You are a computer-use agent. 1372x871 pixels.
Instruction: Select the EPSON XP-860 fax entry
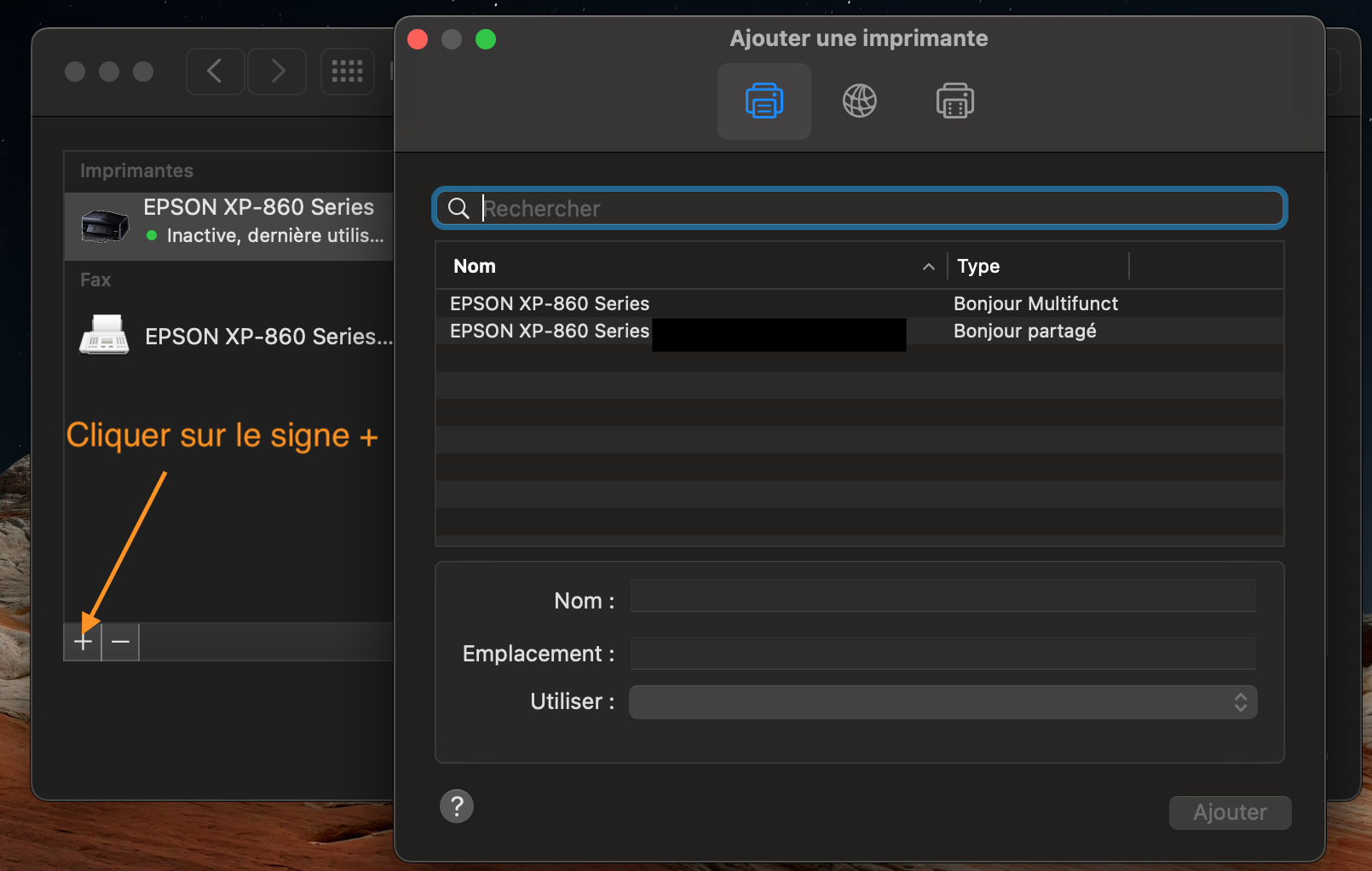(x=230, y=336)
